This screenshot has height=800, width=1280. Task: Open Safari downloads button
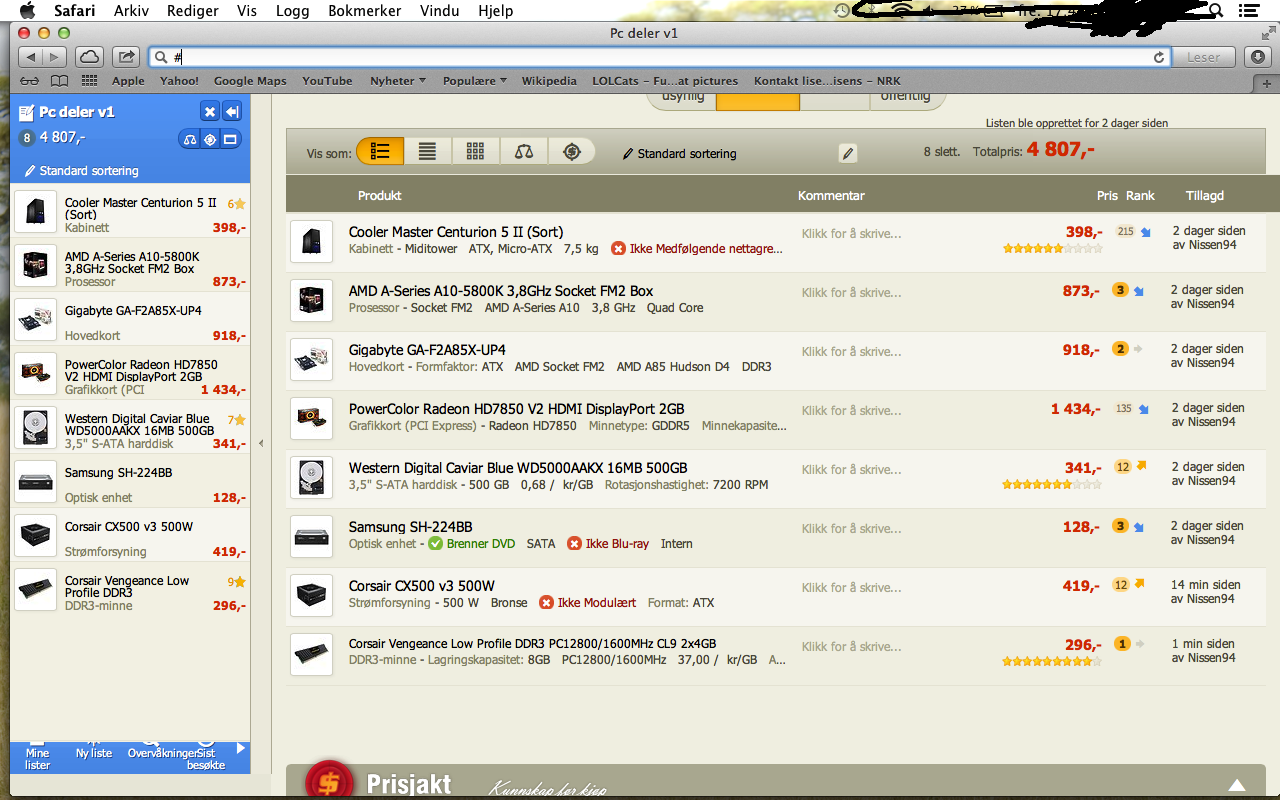(x=1258, y=57)
